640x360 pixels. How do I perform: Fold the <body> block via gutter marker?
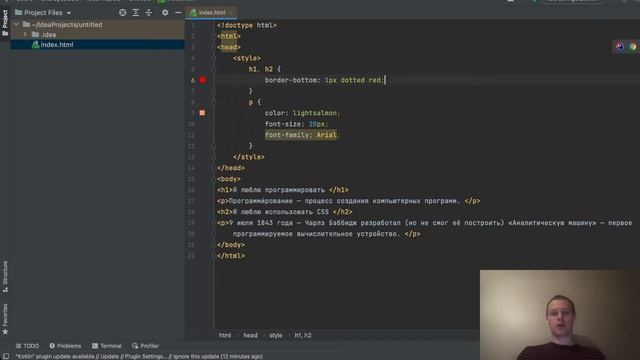(213, 179)
